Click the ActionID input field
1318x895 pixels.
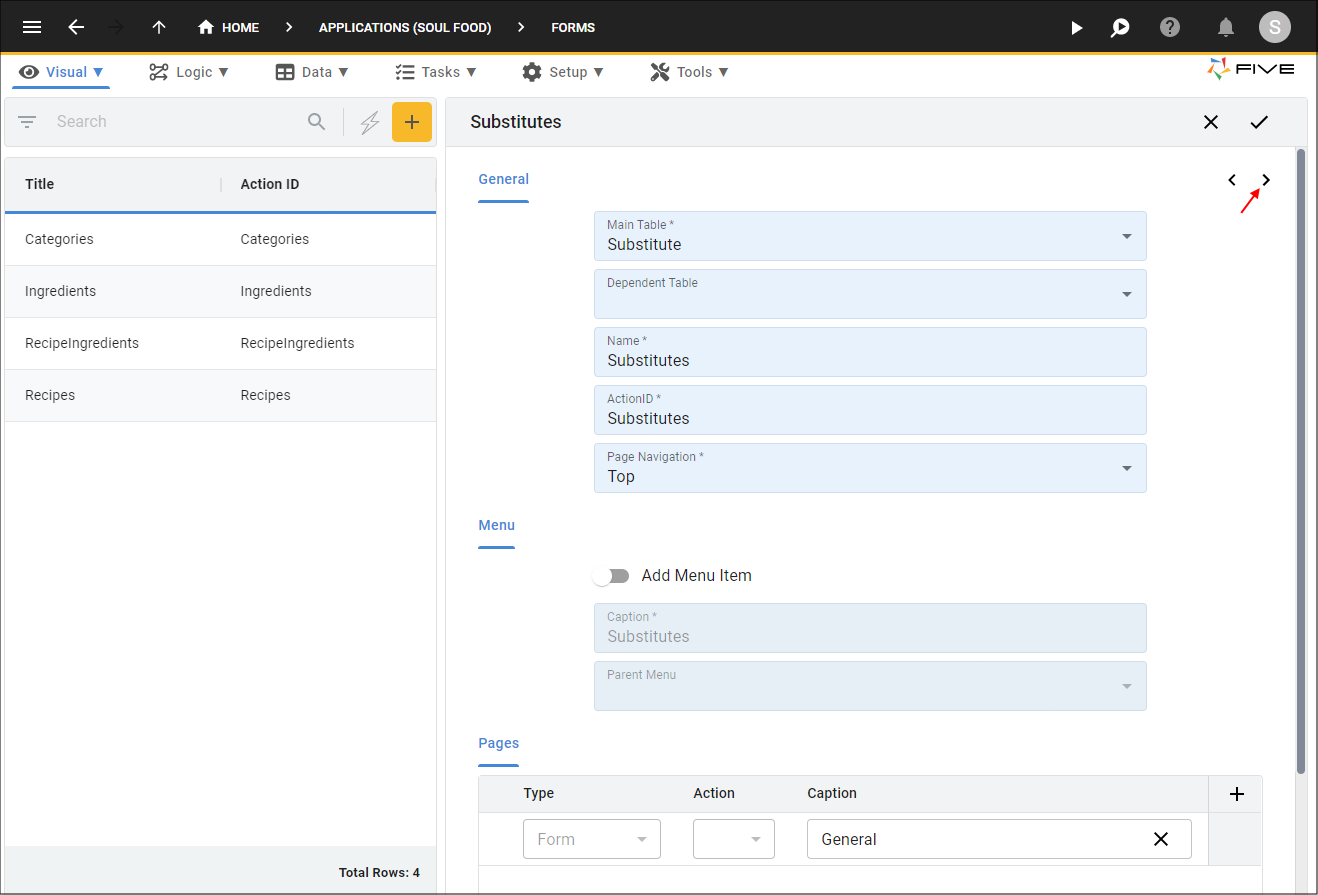point(870,410)
